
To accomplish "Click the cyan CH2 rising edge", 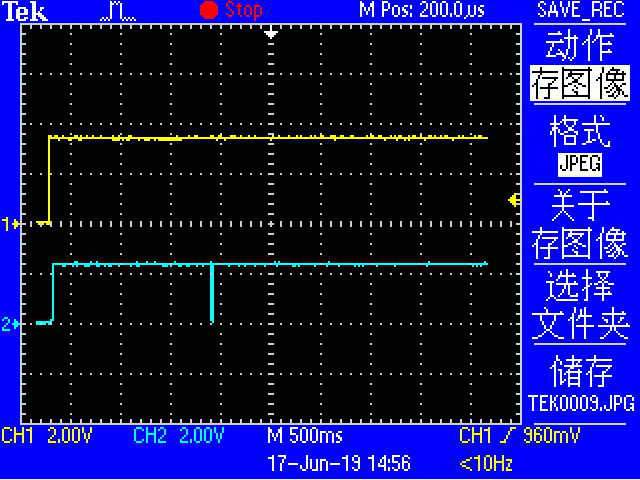I will (53, 293).
